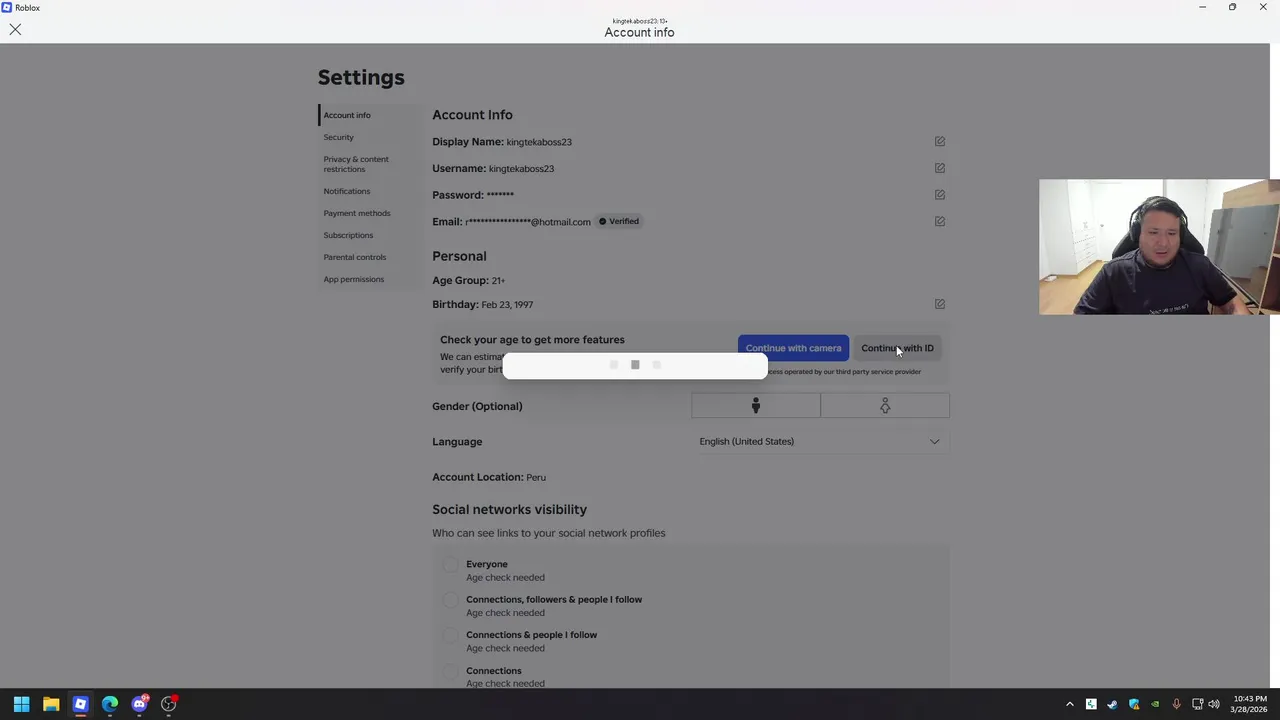Image resolution: width=1280 pixels, height=720 pixels.
Task: Edit the Birthday pencil icon
Action: [x=939, y=304]
